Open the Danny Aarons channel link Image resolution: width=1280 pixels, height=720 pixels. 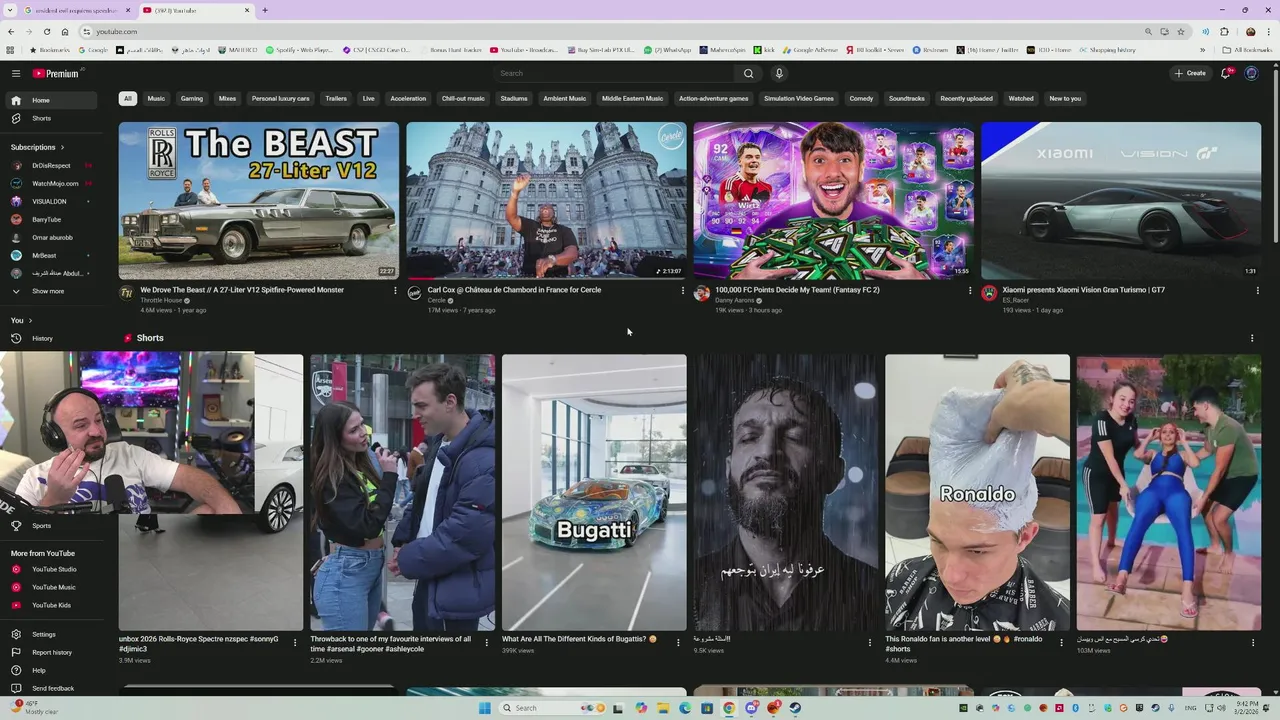coord(735,300)
